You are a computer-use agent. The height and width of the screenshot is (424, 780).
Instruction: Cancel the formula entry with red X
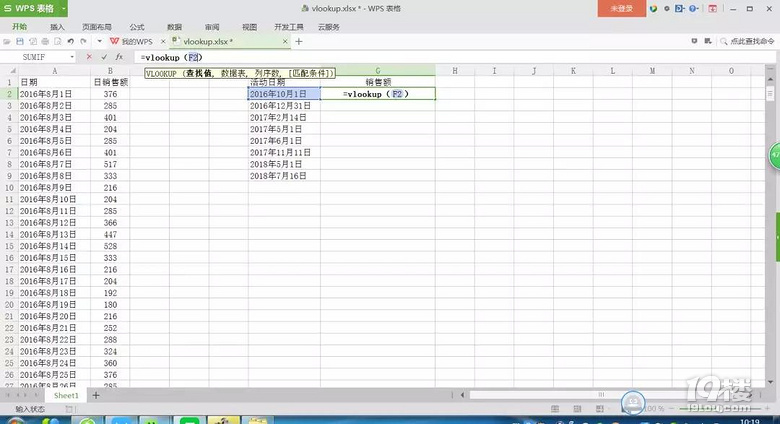pos(89,57)
